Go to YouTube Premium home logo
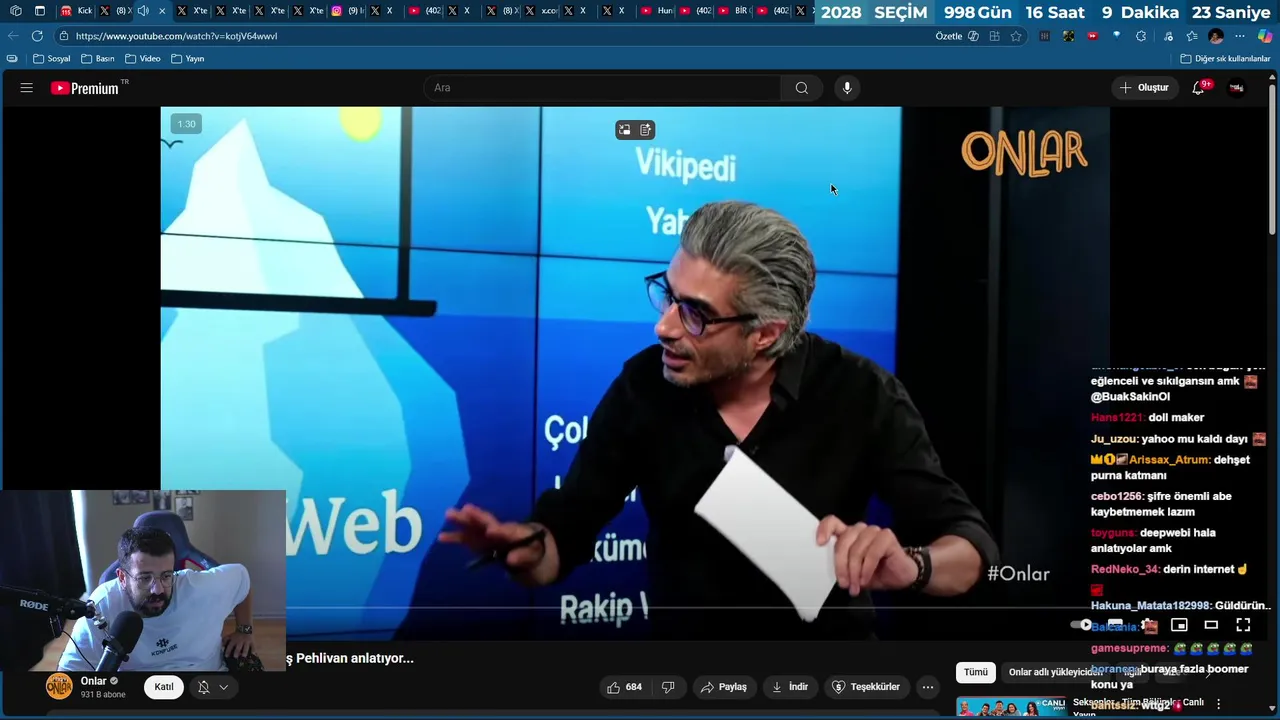Viewport: 1280px width, 720px height. click(85, 88)
